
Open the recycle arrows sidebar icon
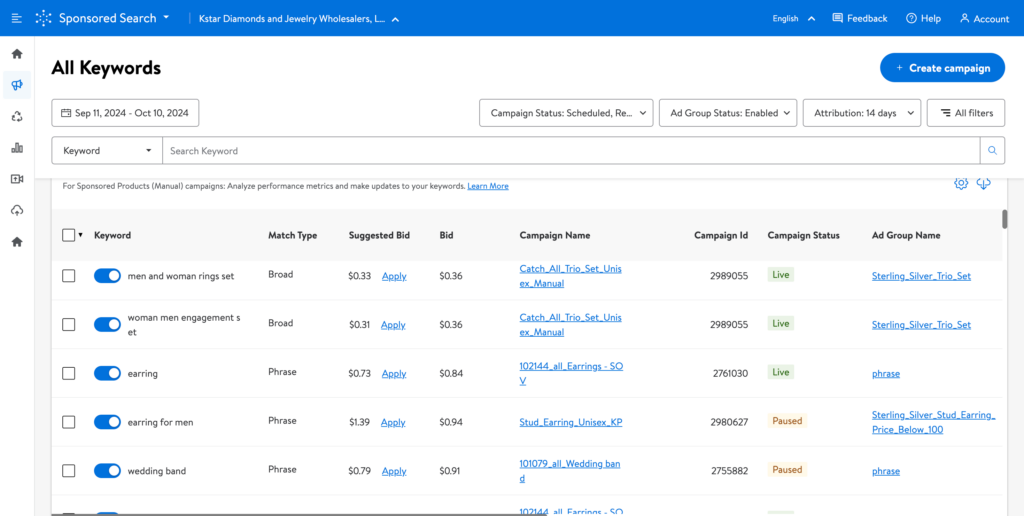tap(17, 116)
